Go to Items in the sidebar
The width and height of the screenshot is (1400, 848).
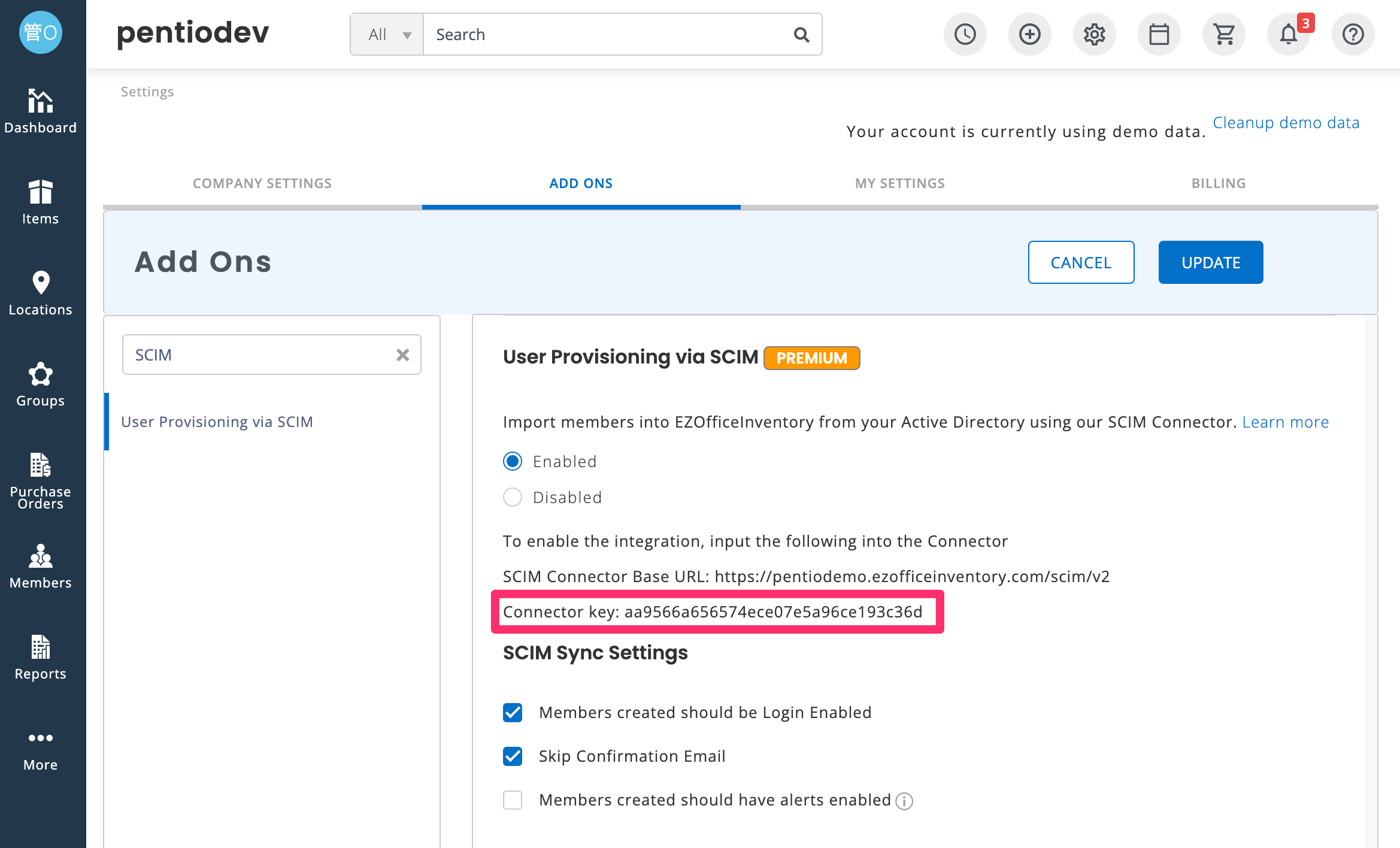(x=41, y=202)
